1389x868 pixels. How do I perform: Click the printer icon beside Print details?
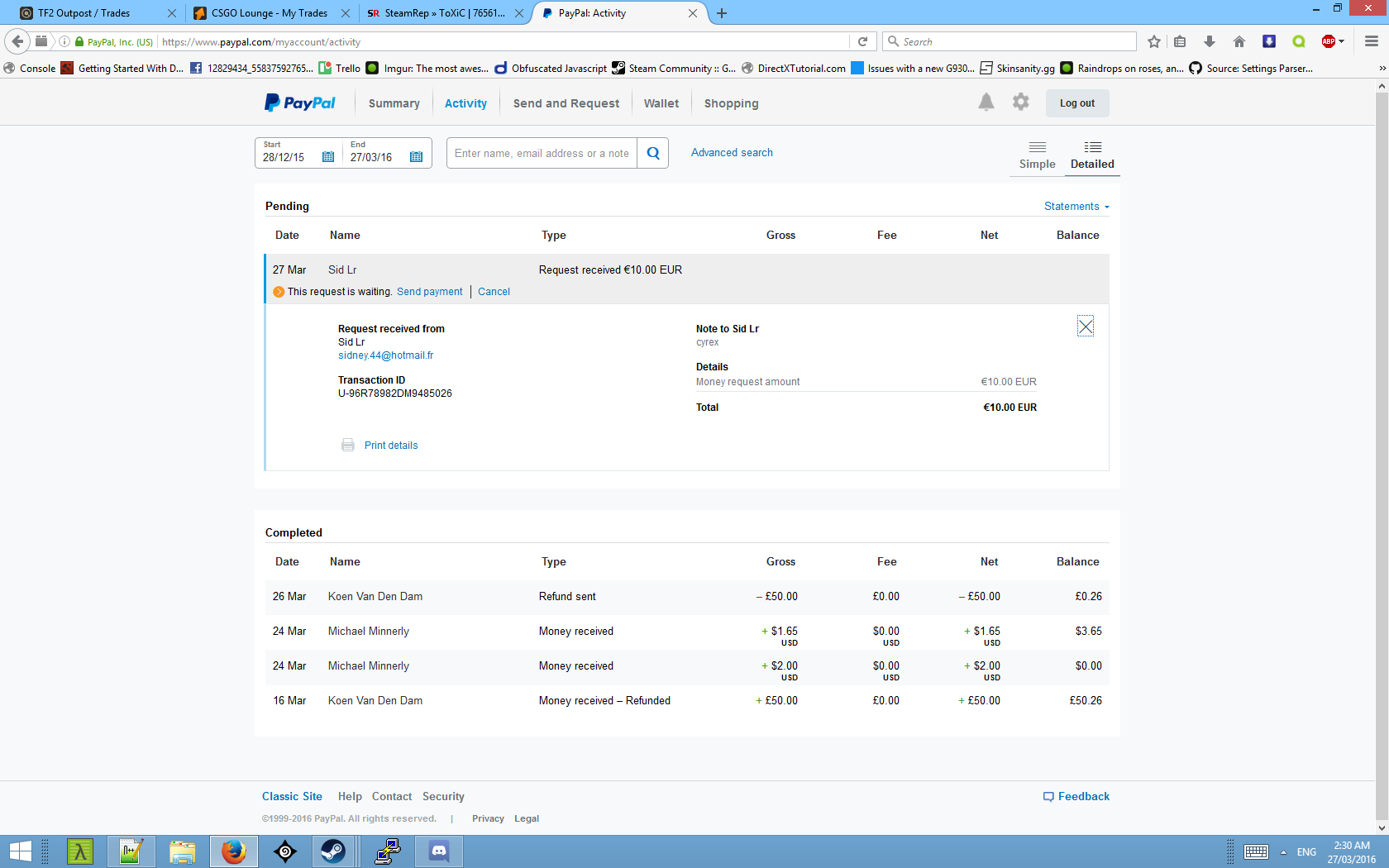(x=348, y=445)
